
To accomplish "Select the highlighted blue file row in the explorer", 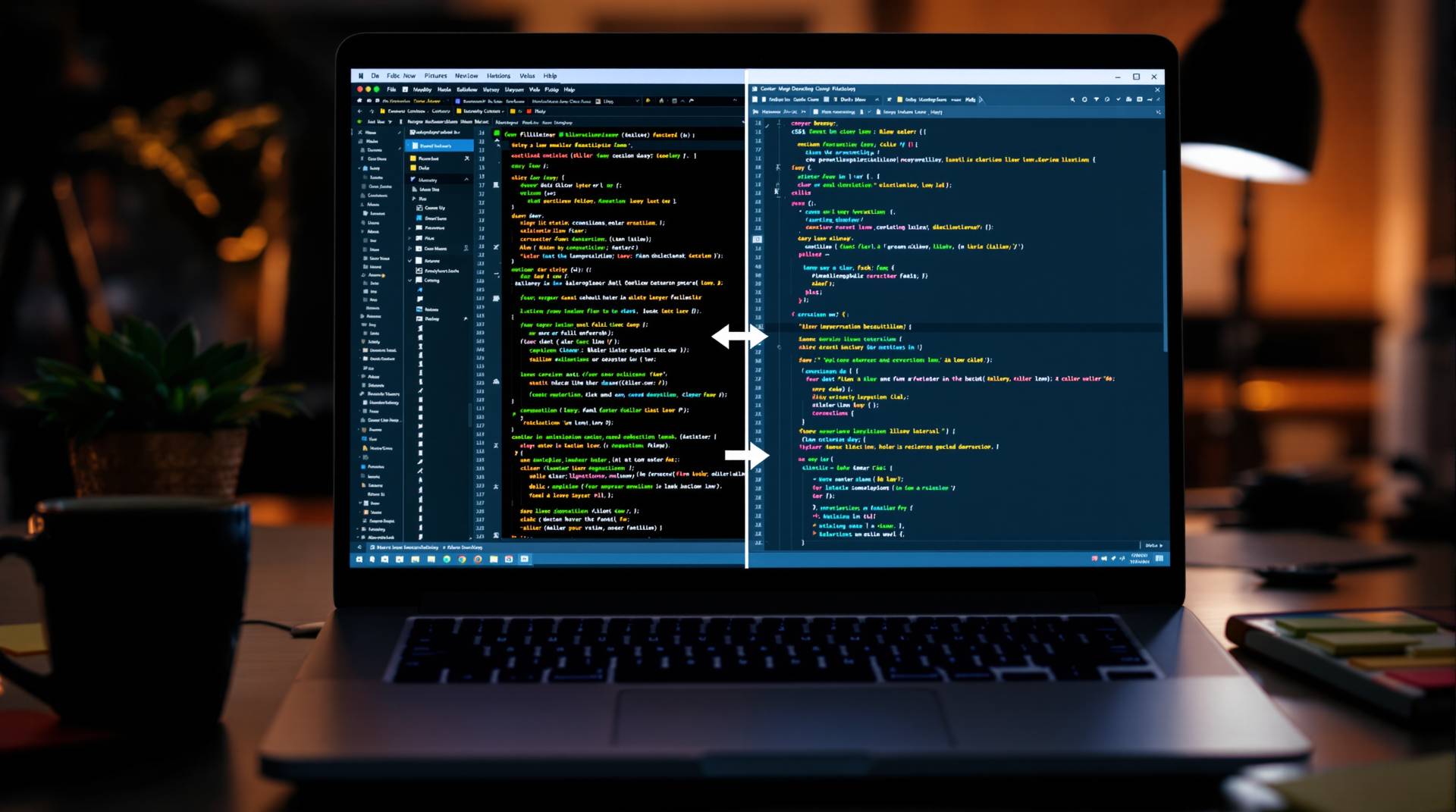I will pos(439,146).
